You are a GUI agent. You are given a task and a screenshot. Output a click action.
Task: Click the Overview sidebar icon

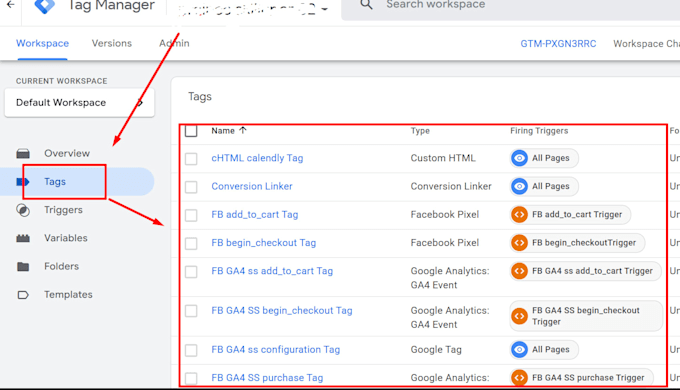[x=23, y=154]
